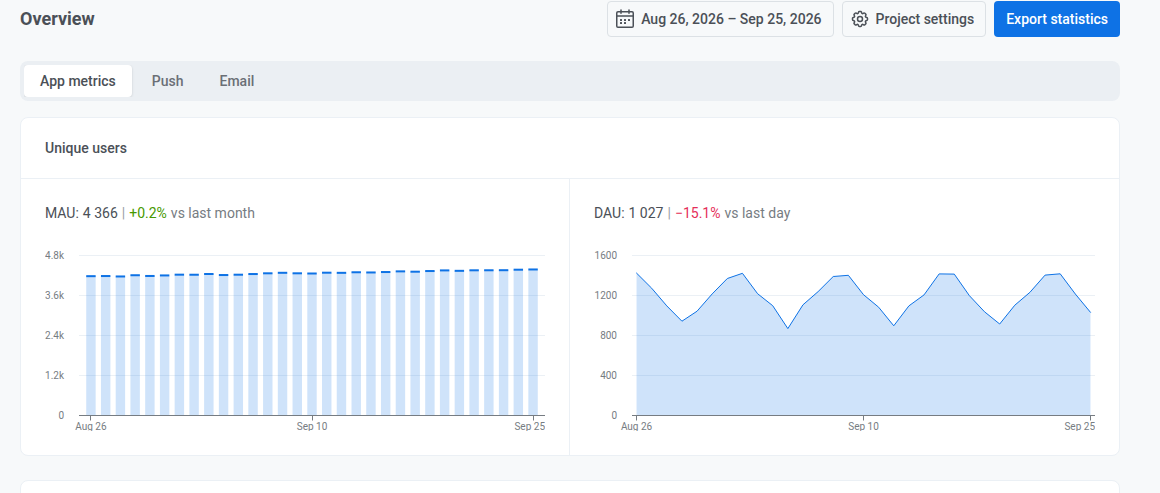Click the 2.4k axis label in MAU chart
Image resolution: width=1160 pixels, height=493 pixels.
click(55, 335)
